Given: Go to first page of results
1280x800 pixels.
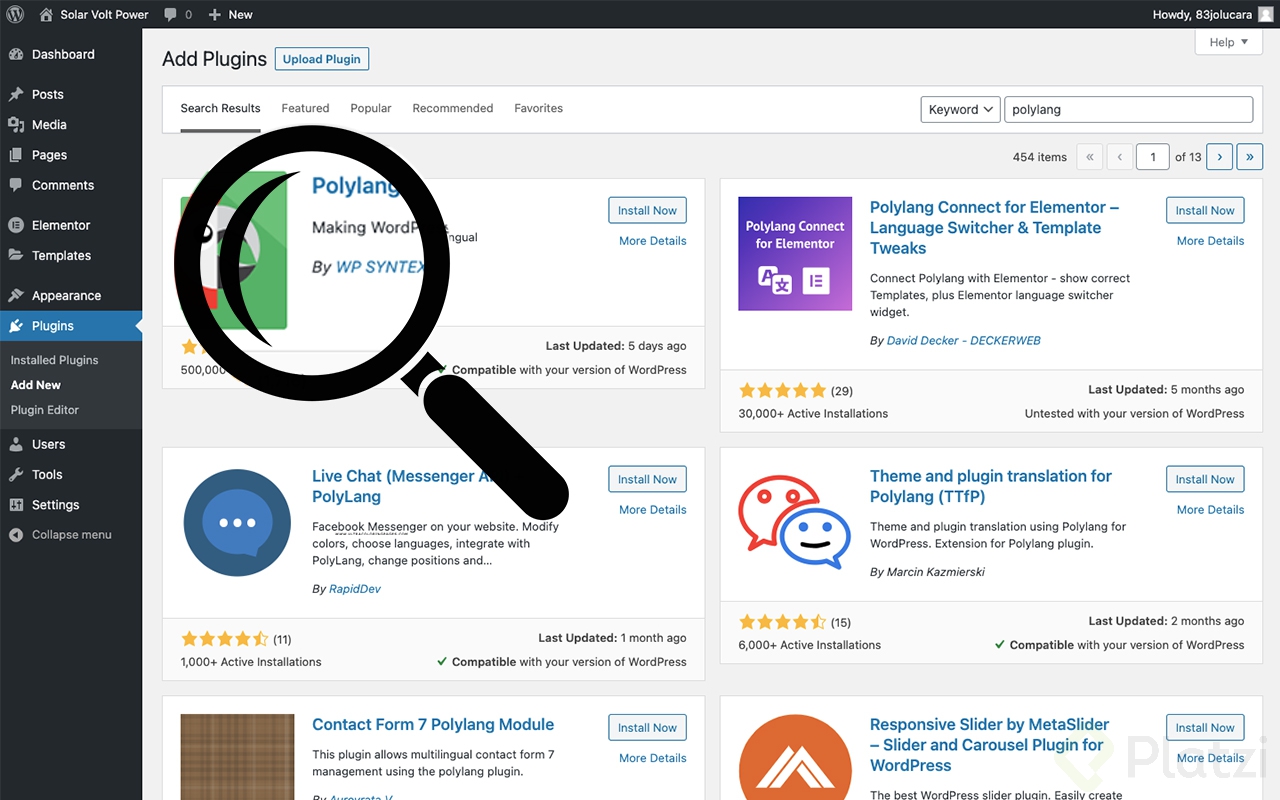Looking at the screenshot, I should pyautogui.click(x=1089, y=157).
